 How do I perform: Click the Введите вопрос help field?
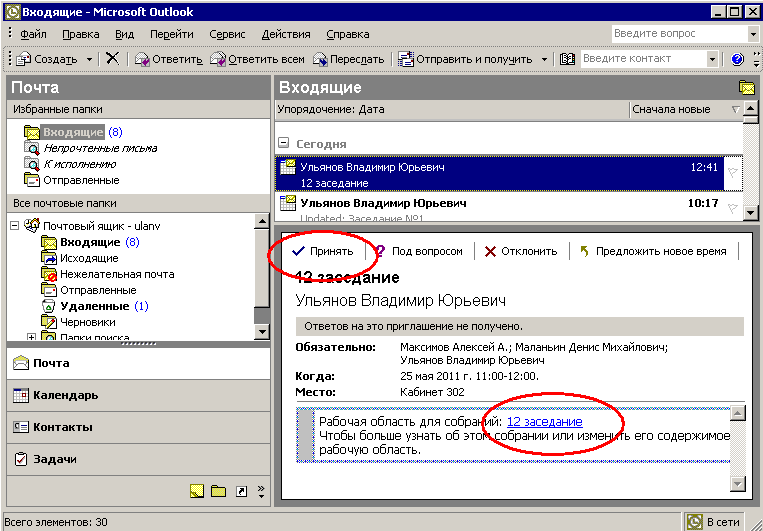tap(679, 34)
